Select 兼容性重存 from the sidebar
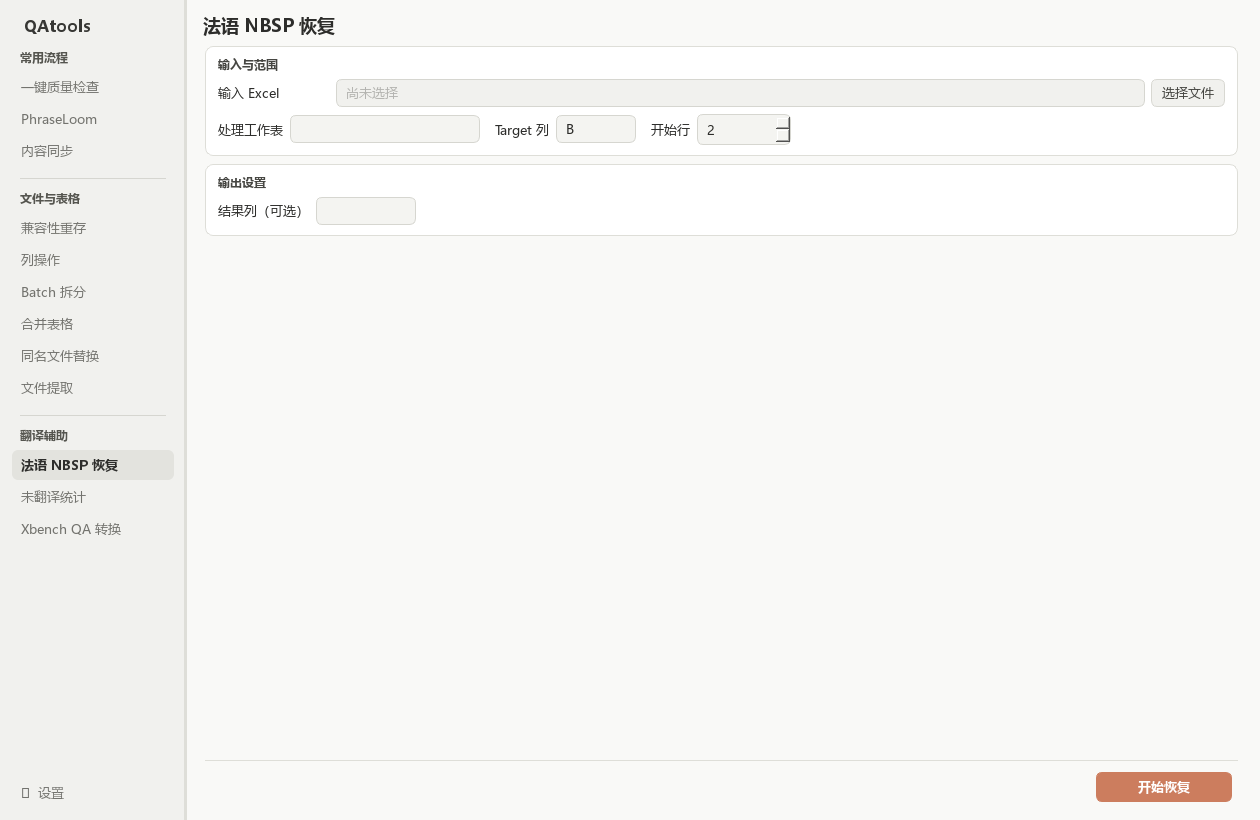This screenshot has width=1260, height=820. point(93,228)
